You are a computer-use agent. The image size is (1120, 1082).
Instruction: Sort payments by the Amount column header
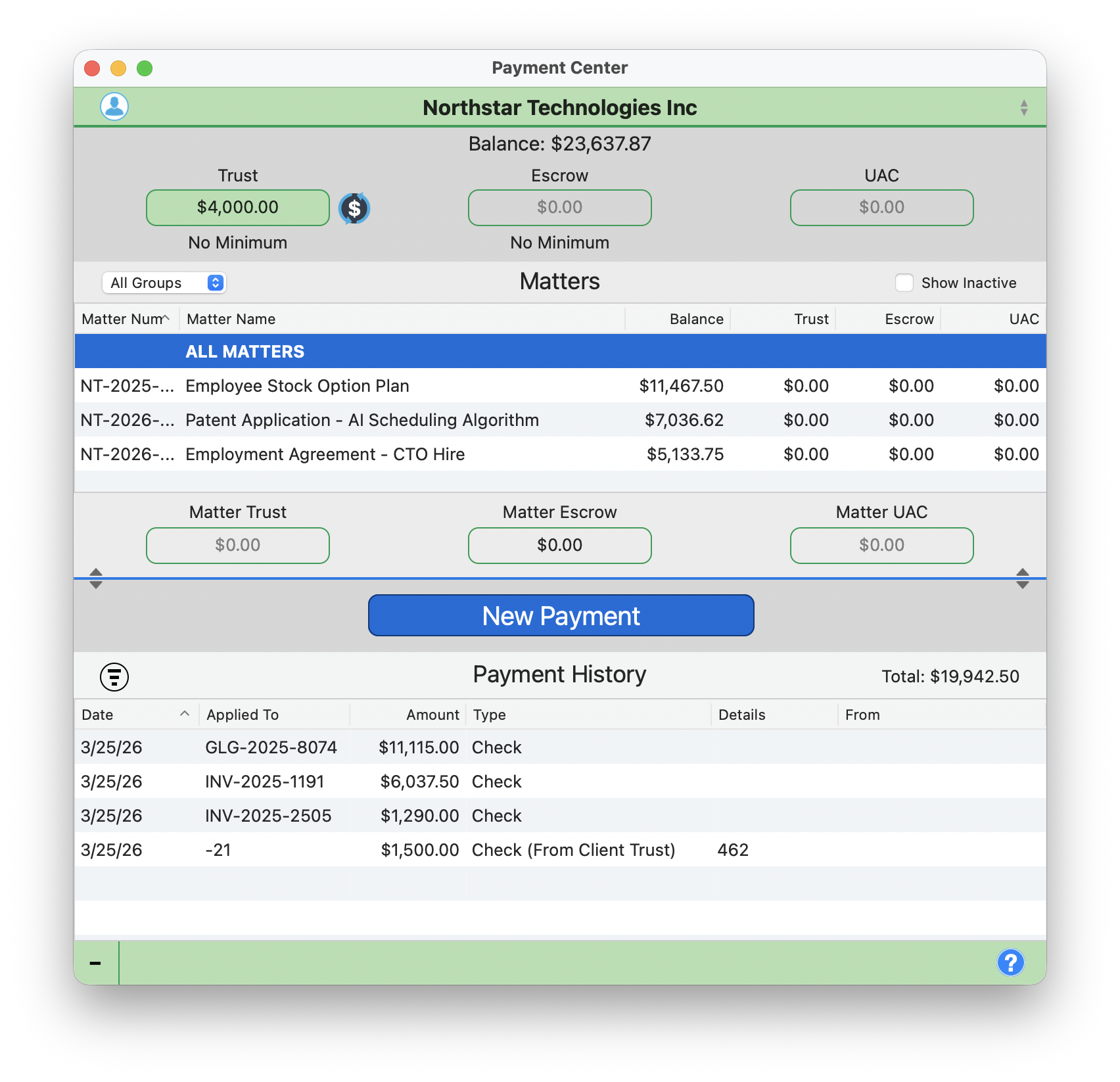pyautogui.click(x=431, y=715)
